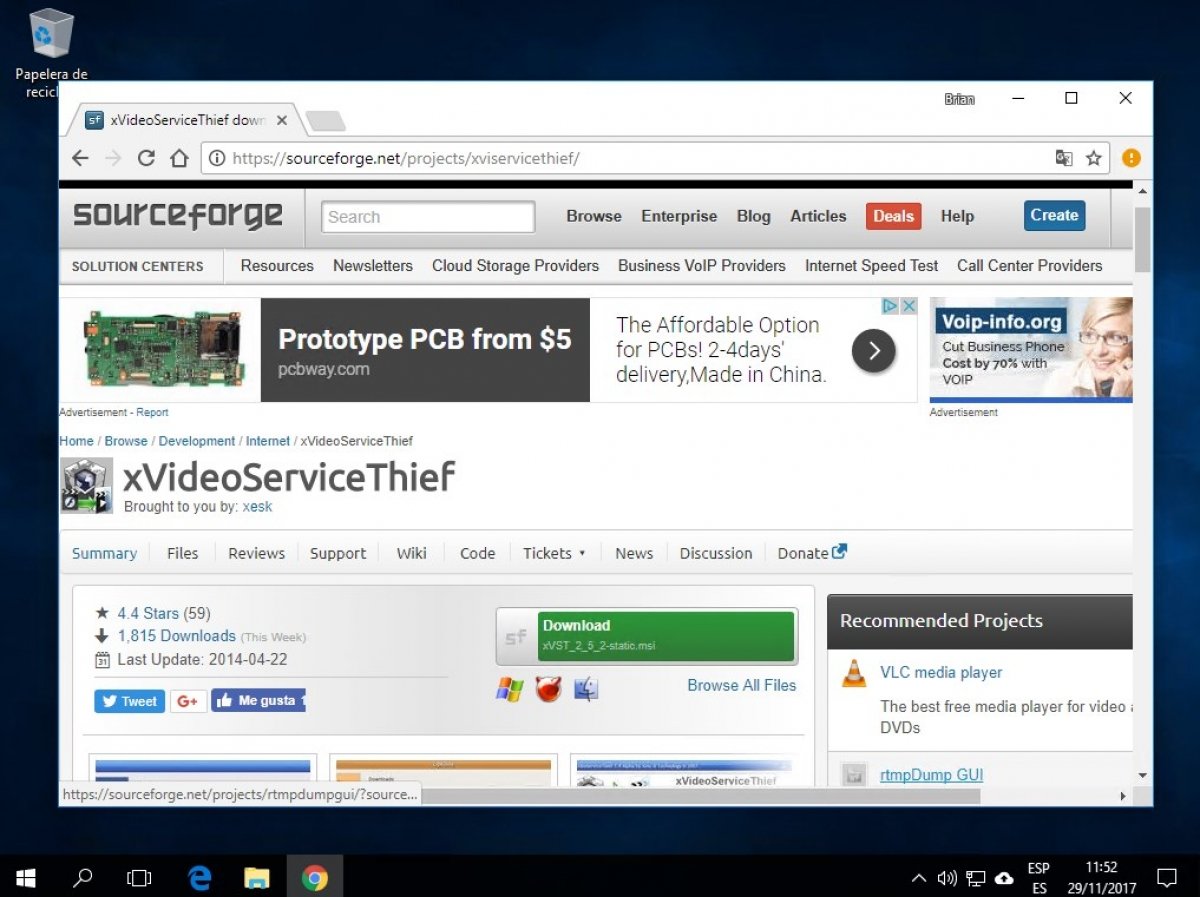Open Chrome menu orange alert icon
This screenshot has width=1200, height=897.
tap(1131, 158)
